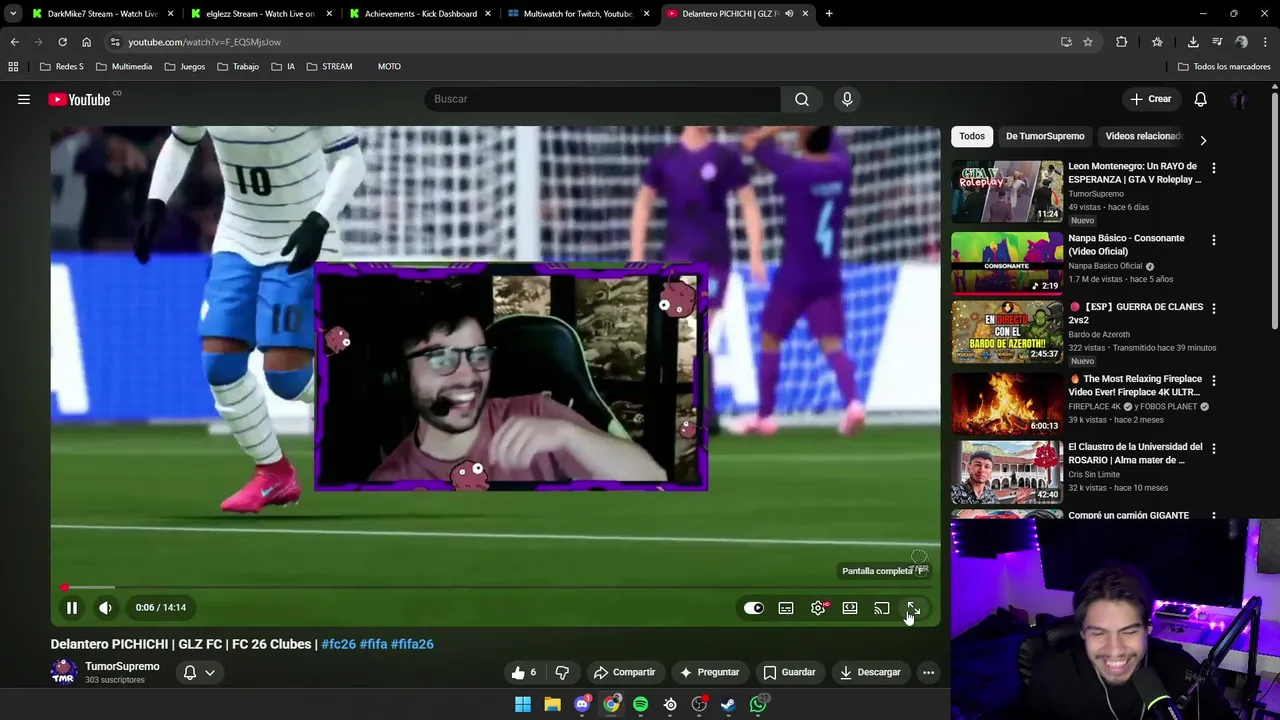The height and width of the screenshot is (720, 1280).
Task: Enter full screen mode in player
Action: (x=914, y=608)
